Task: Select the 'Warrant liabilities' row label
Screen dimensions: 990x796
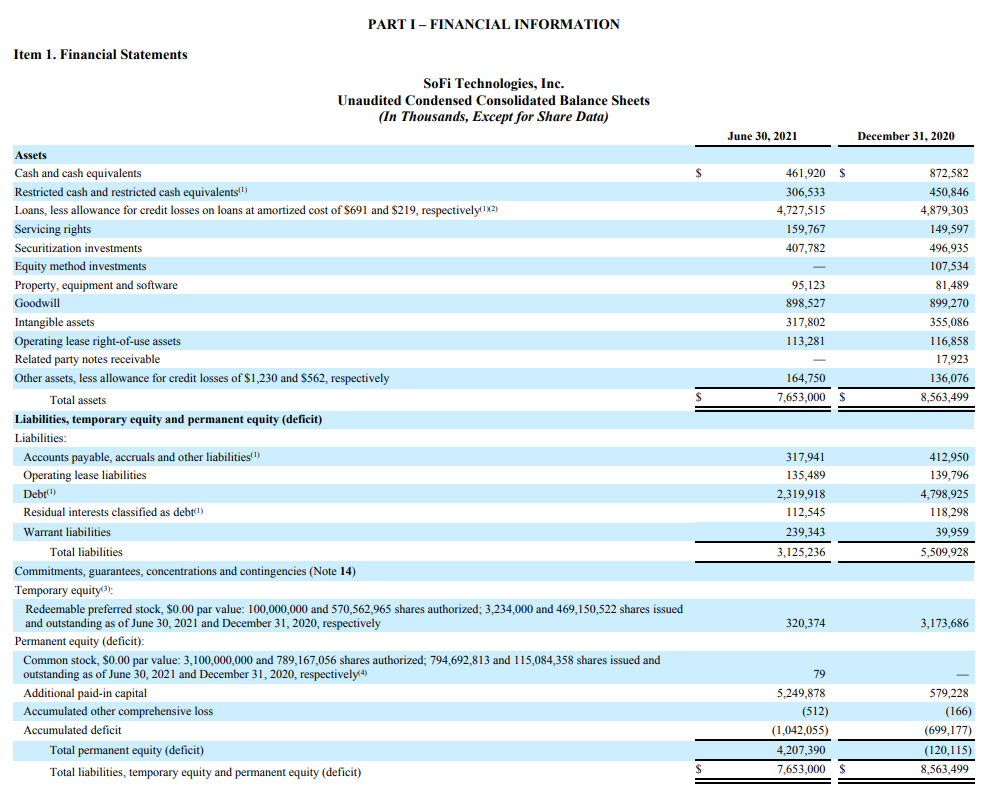Action: point(67,532)
